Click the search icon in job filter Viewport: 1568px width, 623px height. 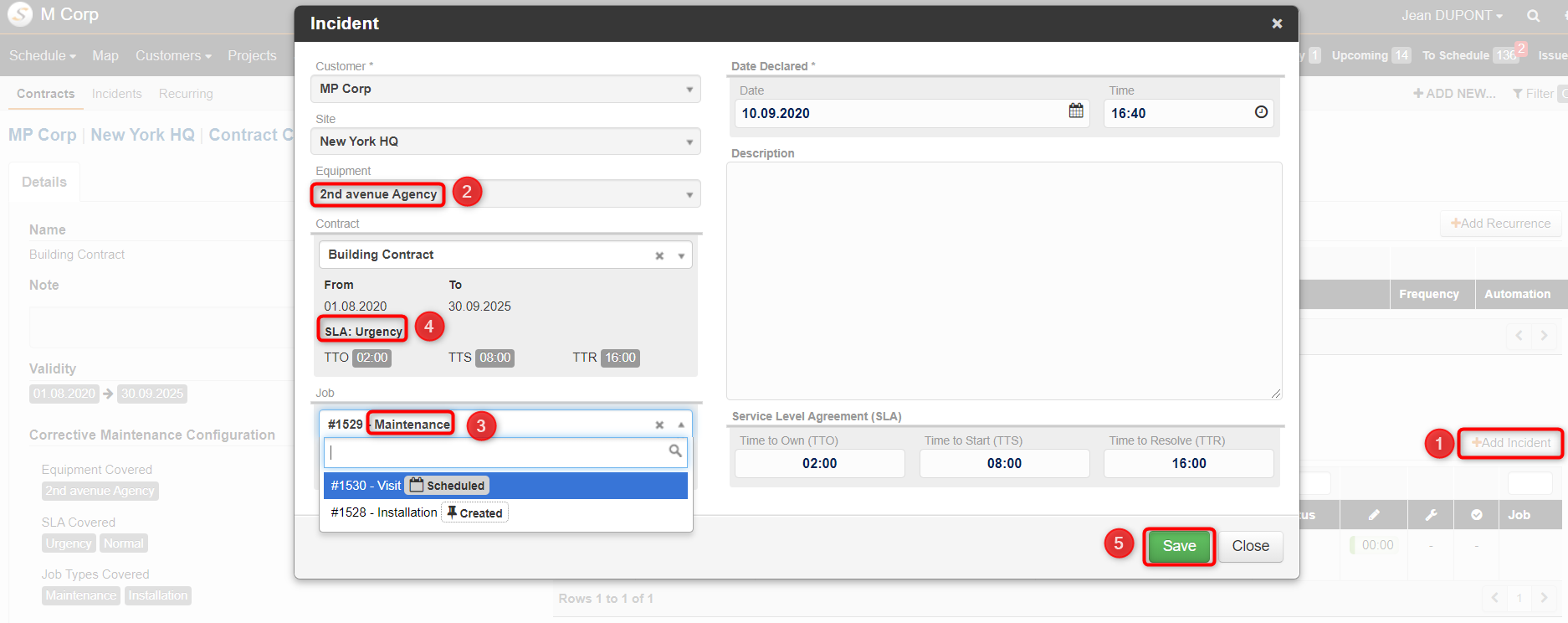tap(675, 451)
